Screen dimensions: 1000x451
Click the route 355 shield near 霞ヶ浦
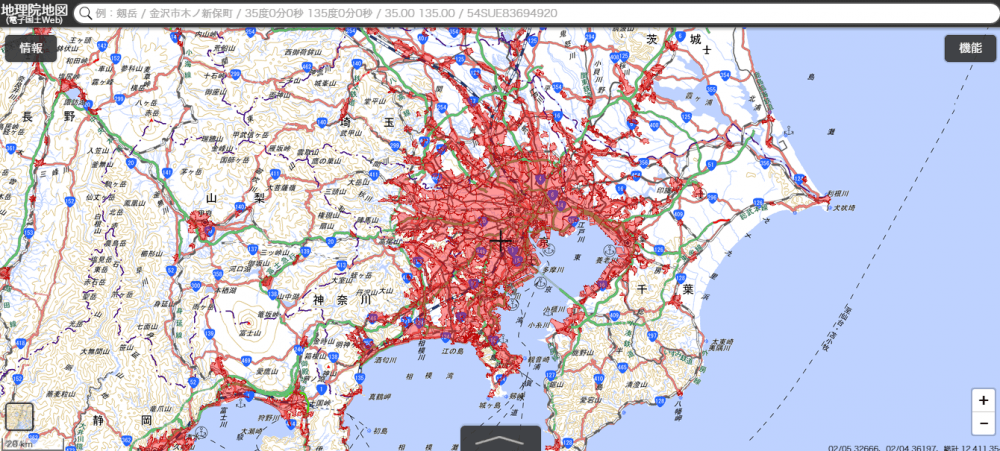[x=710, y=89]
